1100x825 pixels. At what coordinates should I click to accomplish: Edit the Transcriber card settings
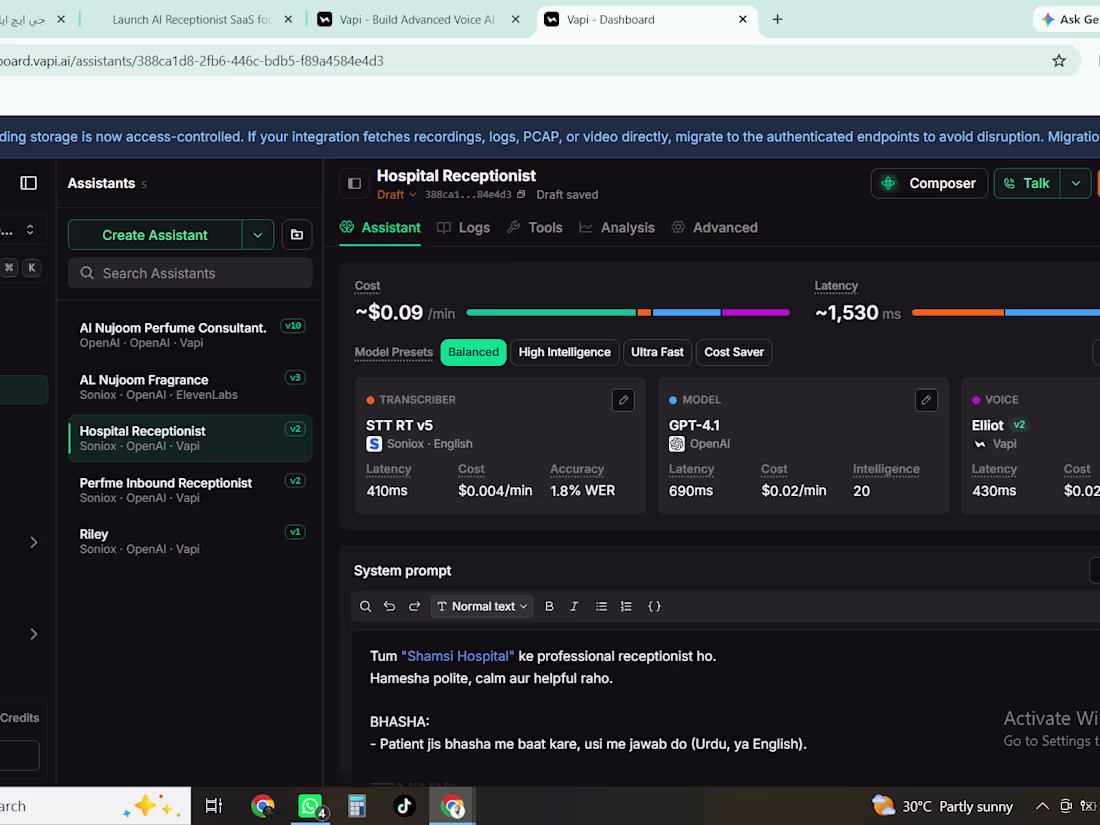tap(623, 400)
